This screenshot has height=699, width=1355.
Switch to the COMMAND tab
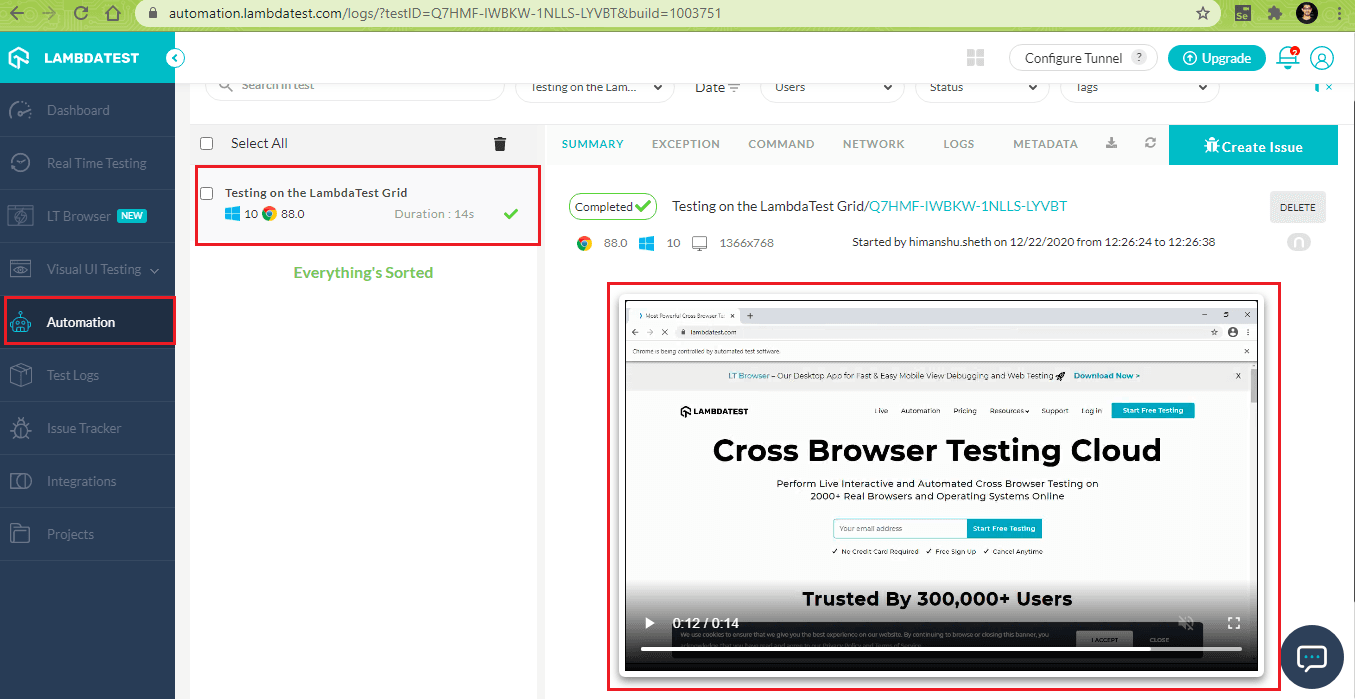click(x=781, y=144)
